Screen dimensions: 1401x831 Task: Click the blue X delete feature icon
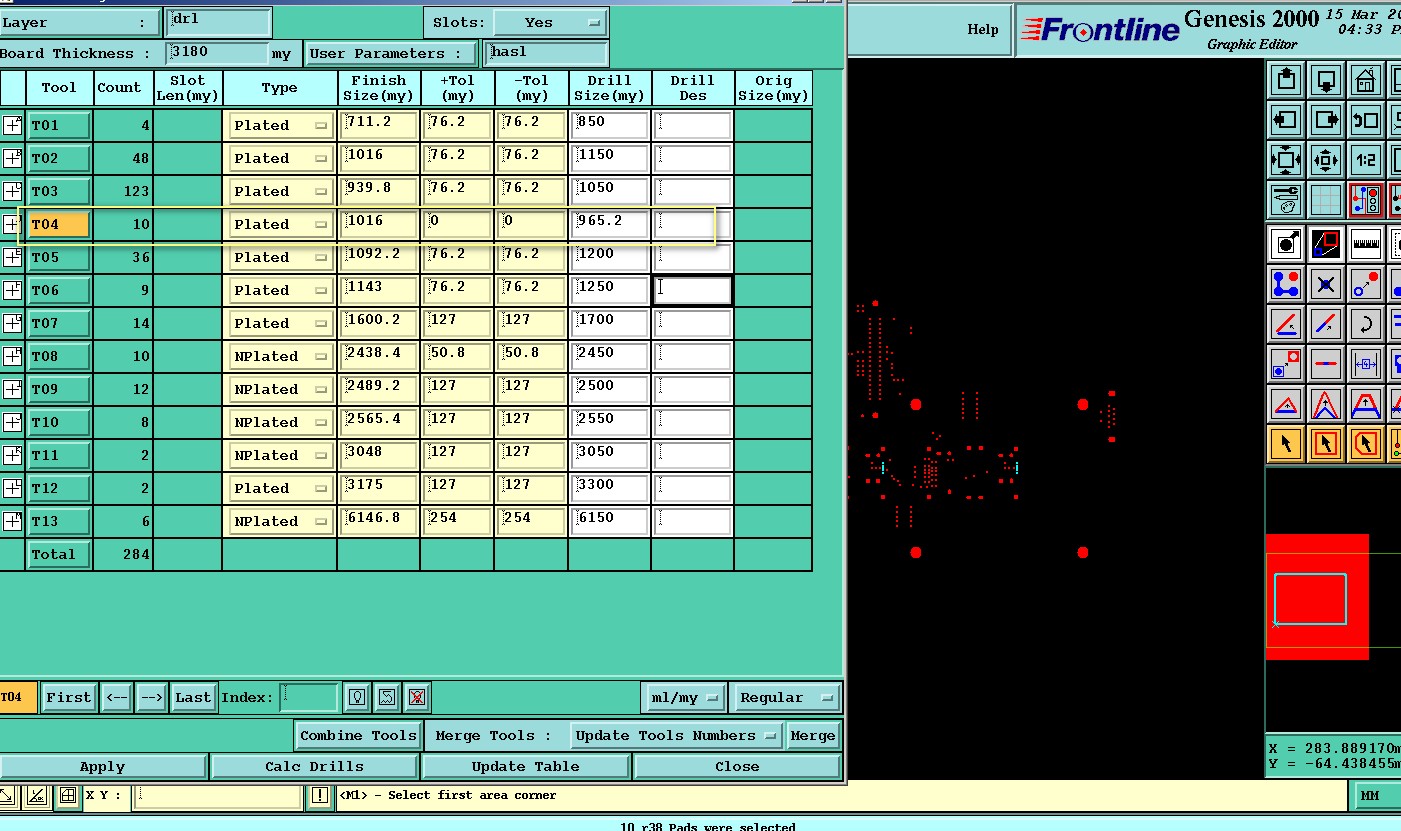(x=1326, y=284)
